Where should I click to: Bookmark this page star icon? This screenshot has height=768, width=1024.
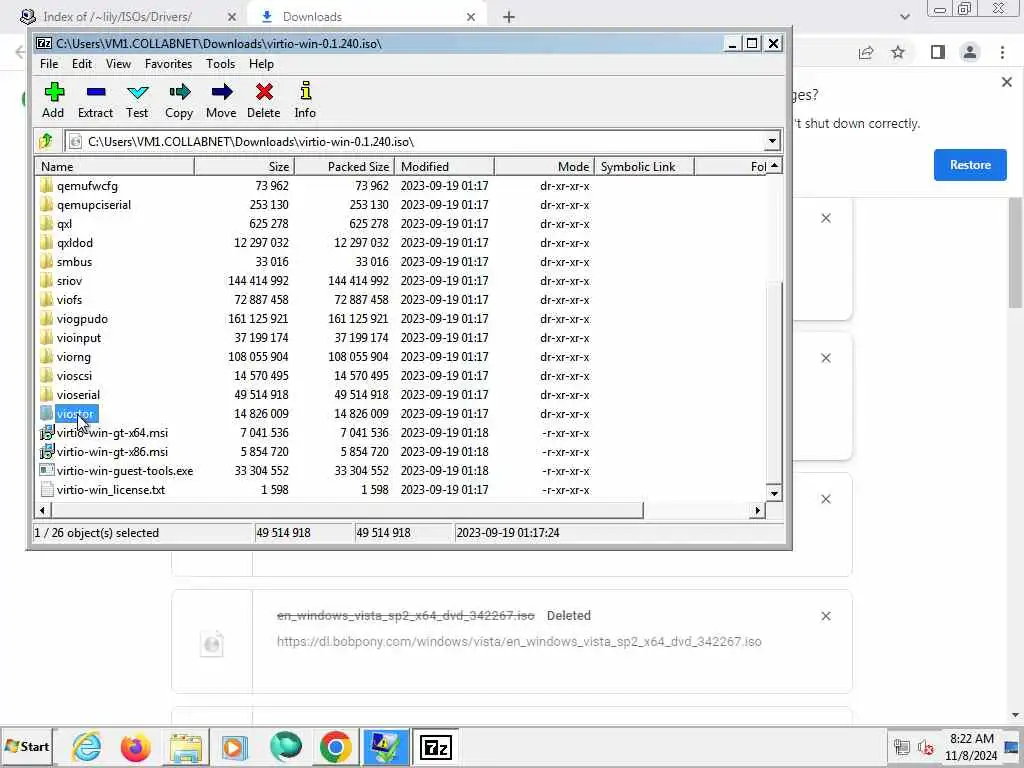(898, 52)
